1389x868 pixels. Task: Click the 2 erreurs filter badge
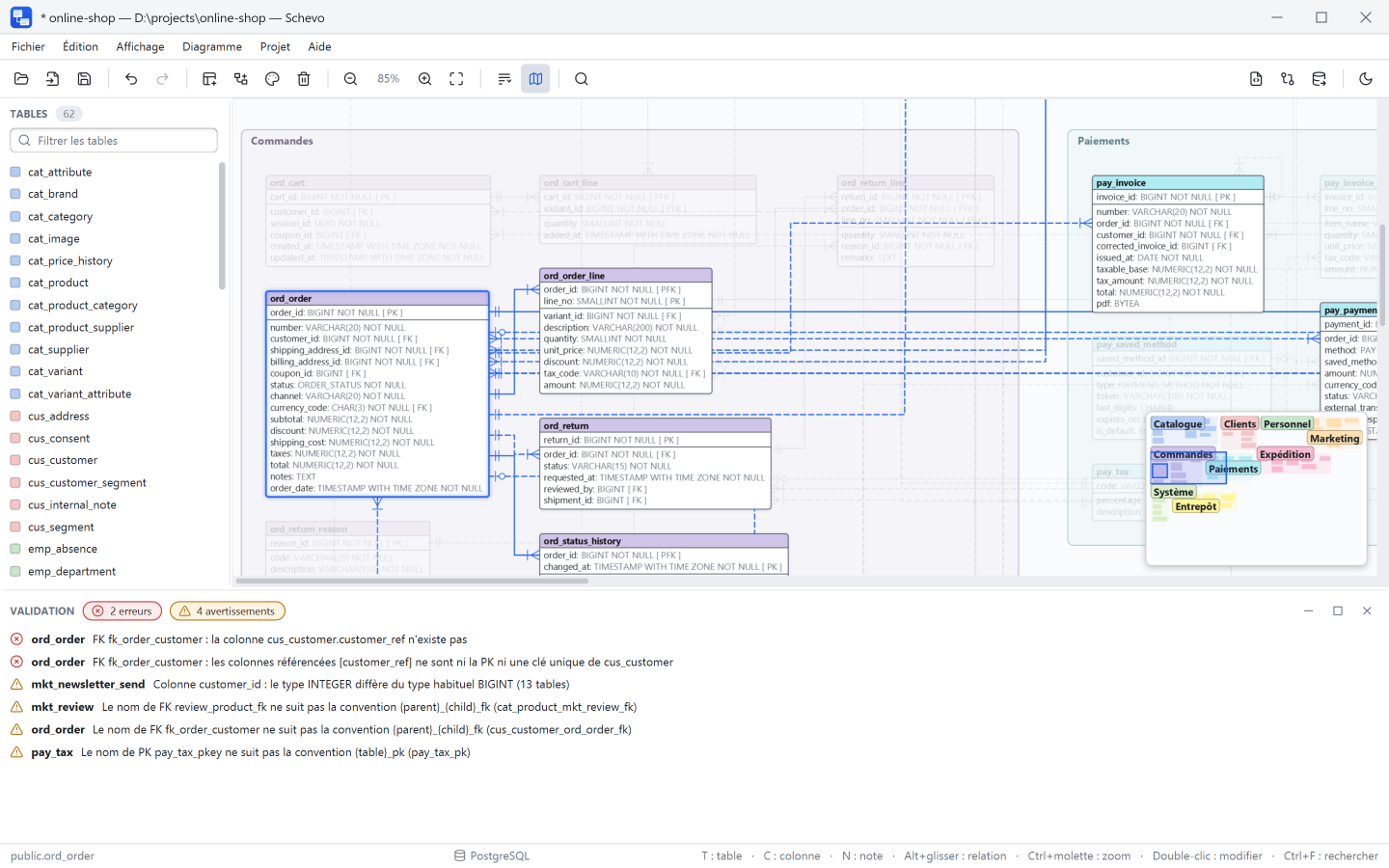click(x=123, y=611)
